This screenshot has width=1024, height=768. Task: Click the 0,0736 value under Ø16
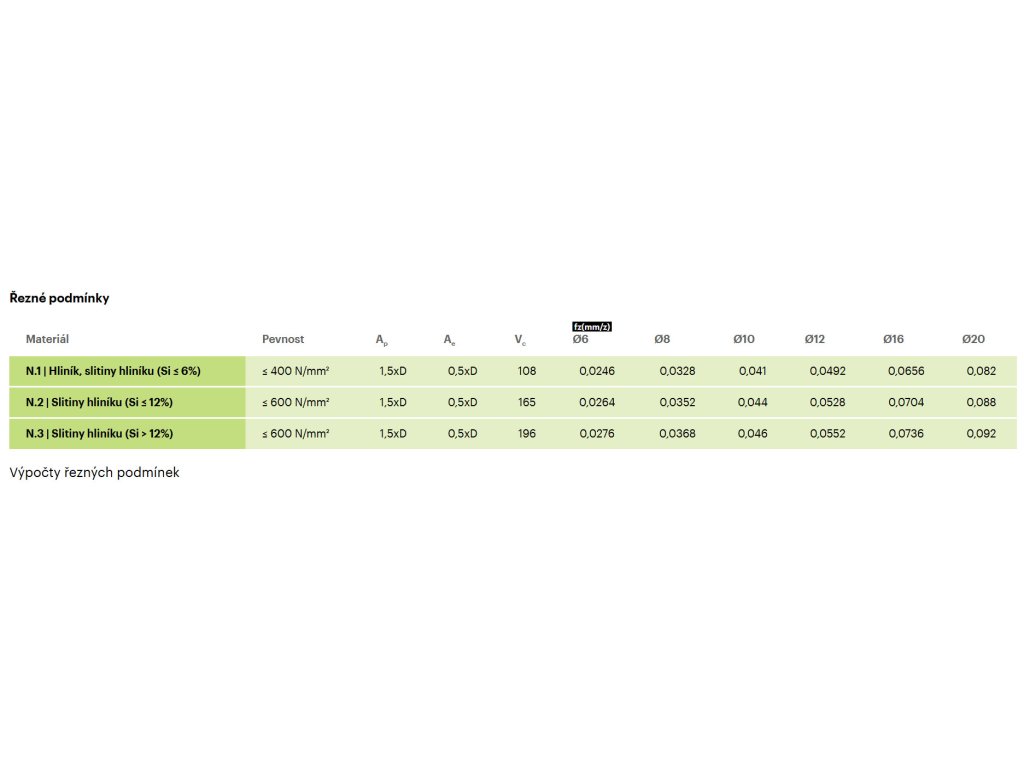(906, 433)
